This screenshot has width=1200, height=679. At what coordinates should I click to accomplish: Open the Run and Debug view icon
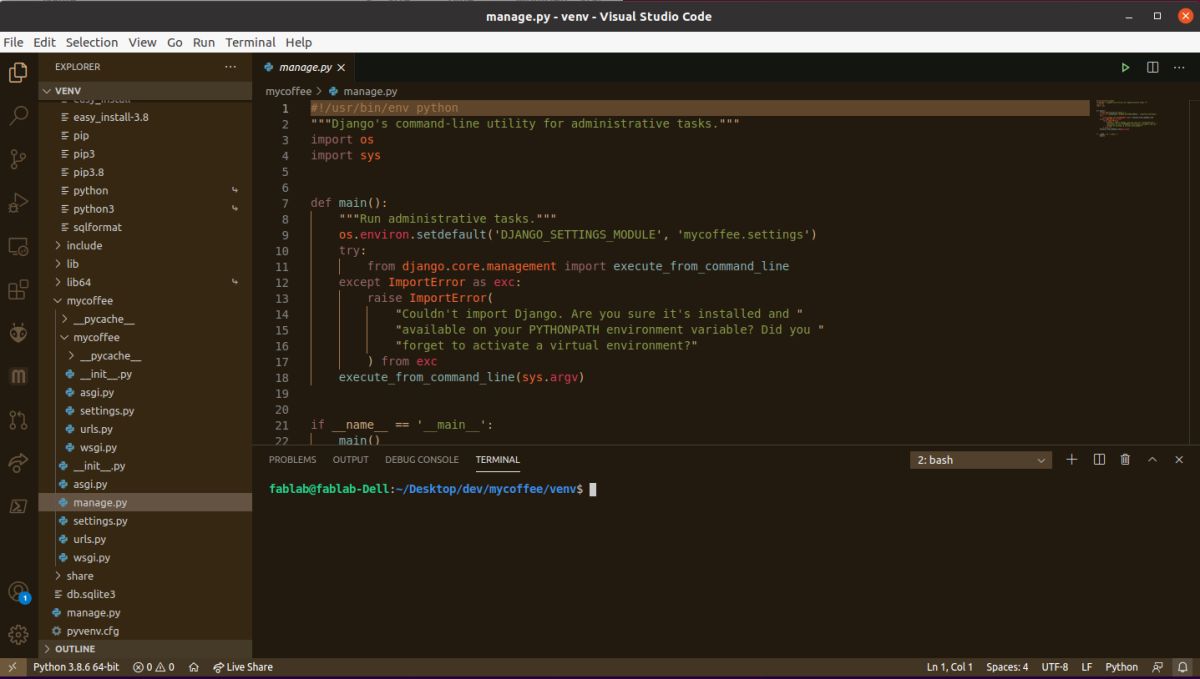point(18,203)
